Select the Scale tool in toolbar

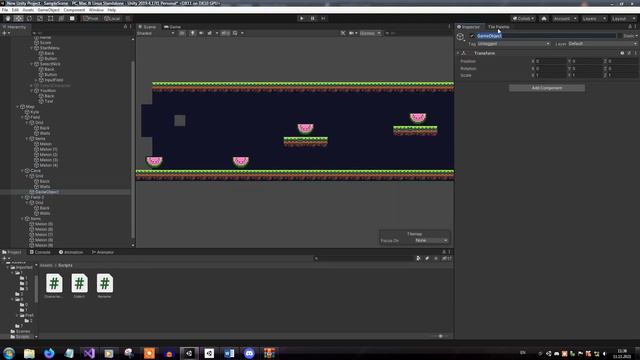pyautogui.click(x=40, y=18)
